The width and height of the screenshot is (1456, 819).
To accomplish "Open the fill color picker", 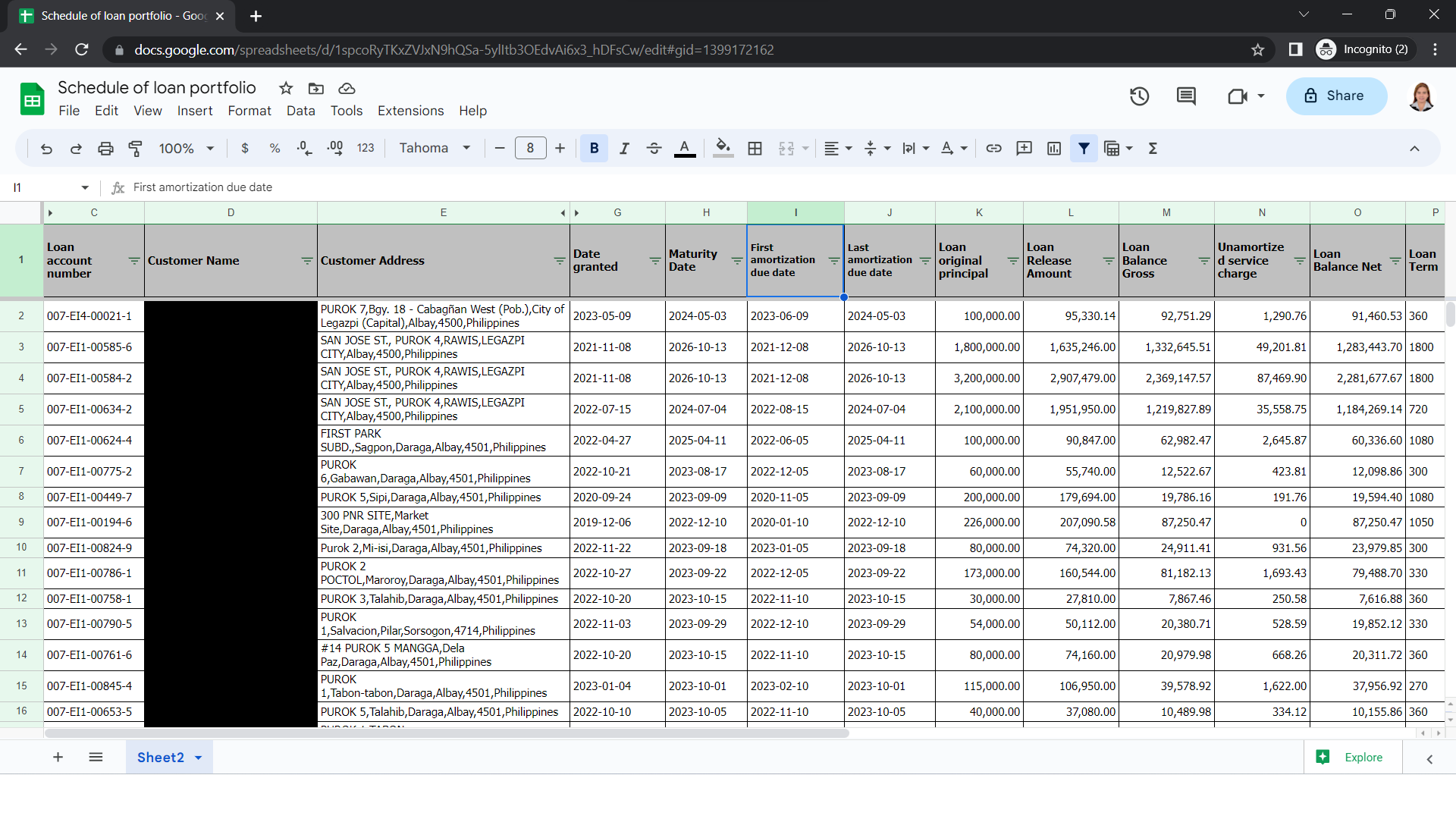I will coord(723,149).
